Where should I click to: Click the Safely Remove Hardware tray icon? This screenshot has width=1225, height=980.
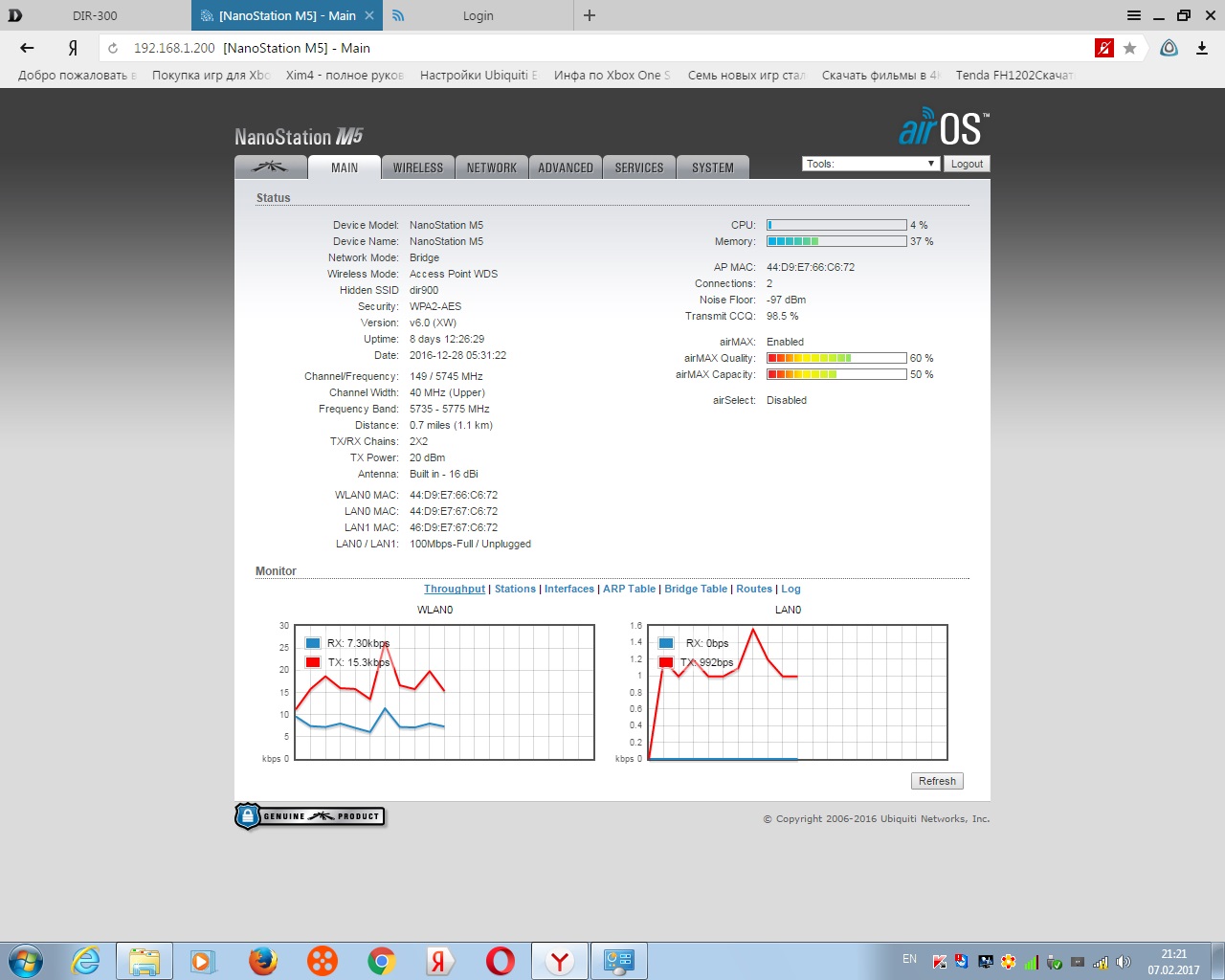(x=1055, y=962)
